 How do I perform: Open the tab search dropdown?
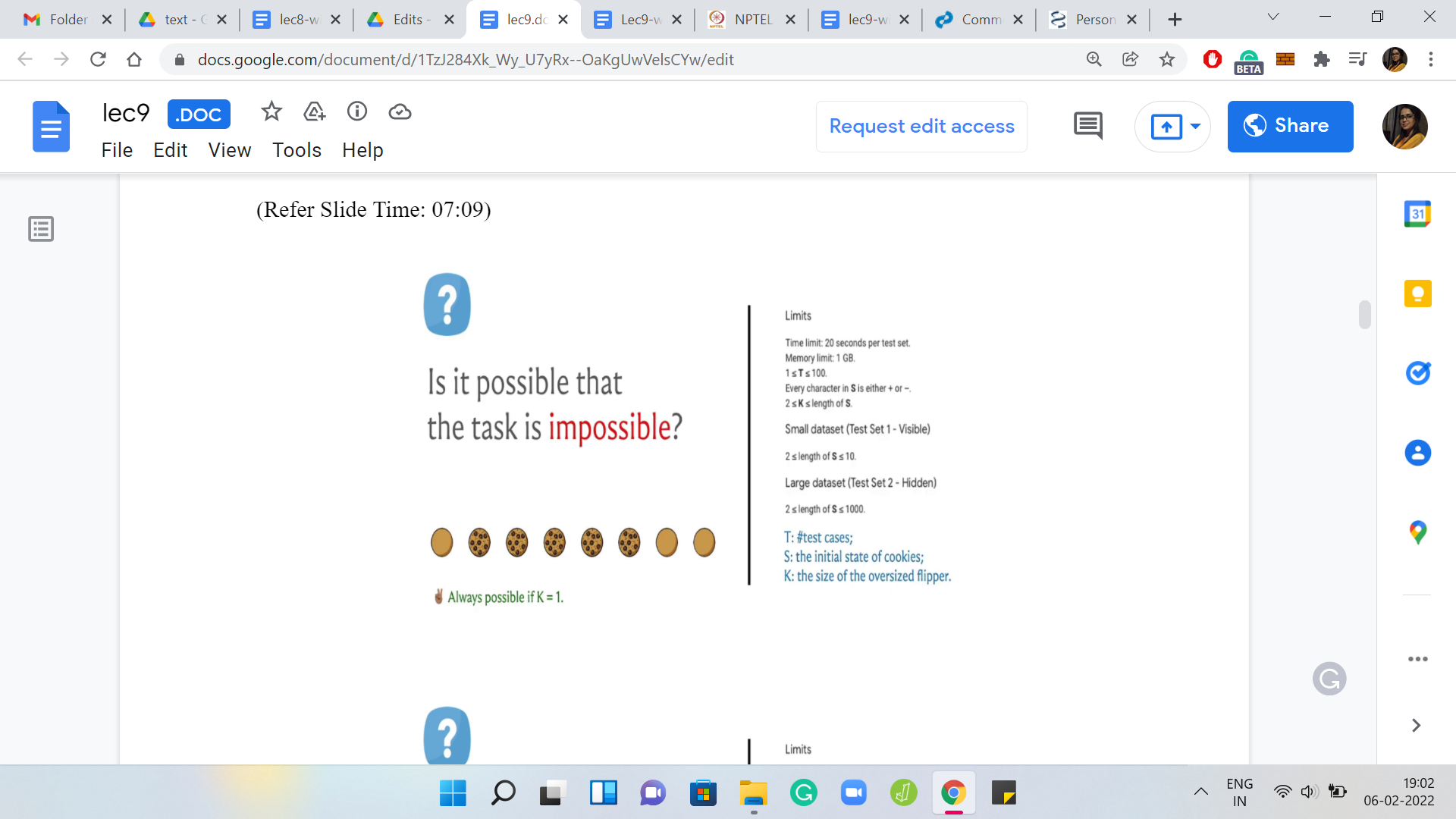1273,17
